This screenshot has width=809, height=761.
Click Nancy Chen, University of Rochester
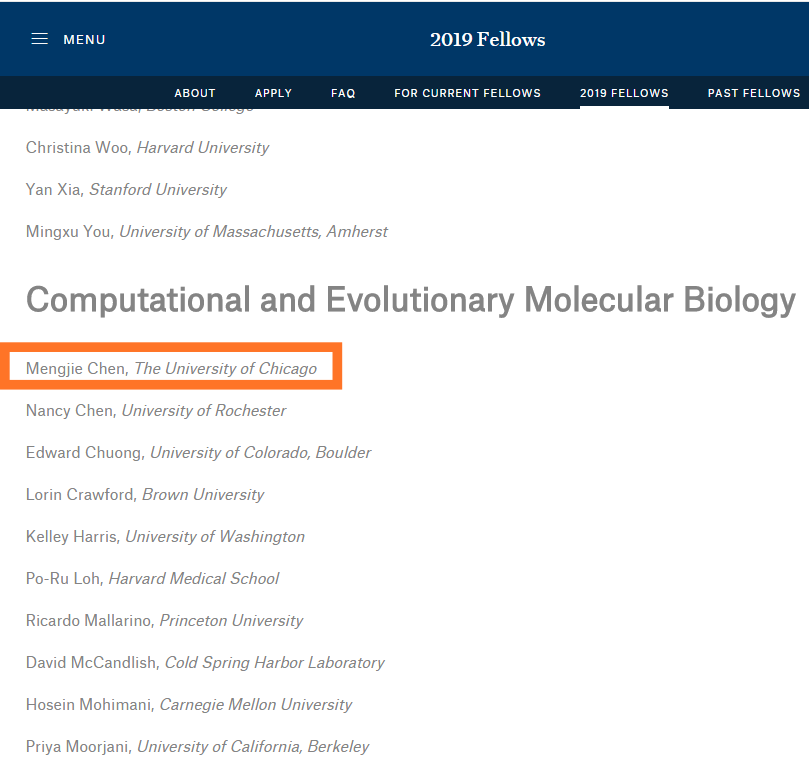click(x=156, y=411)
